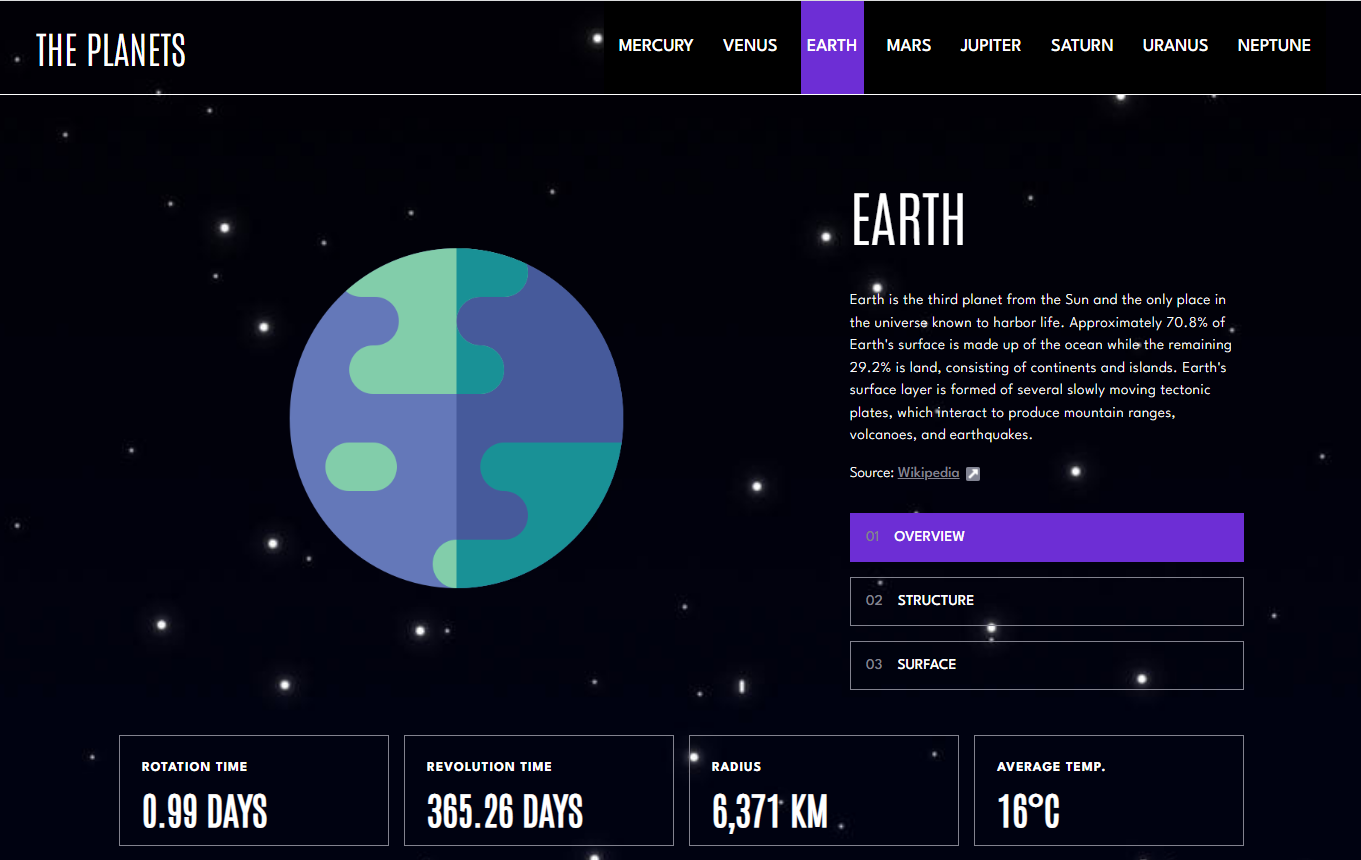Show the 02 Structure section
The width and height of the screenshot is (1361, 860).
[x=1046, y=601]
